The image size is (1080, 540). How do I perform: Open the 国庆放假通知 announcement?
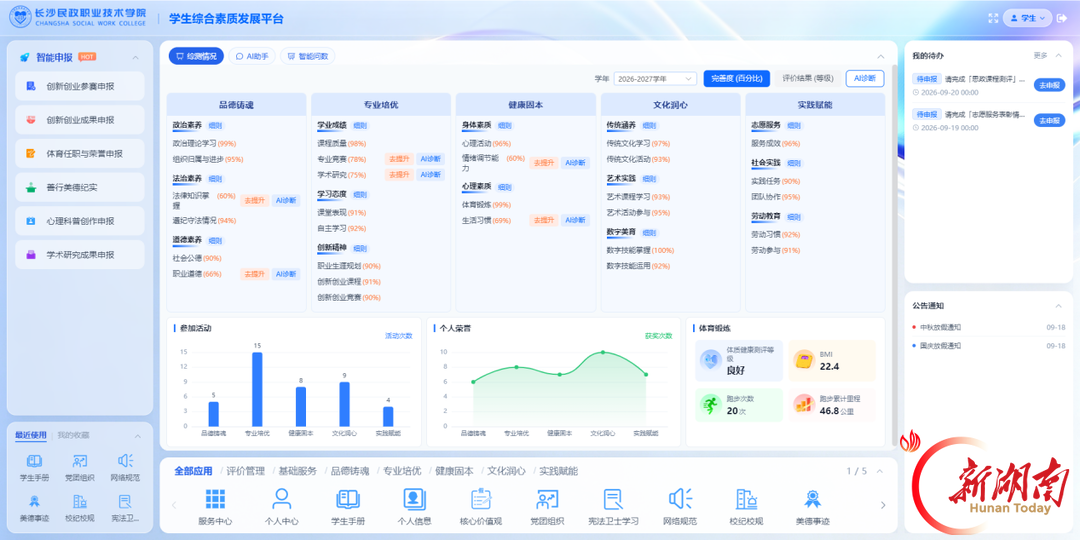[x=940, y=346]
